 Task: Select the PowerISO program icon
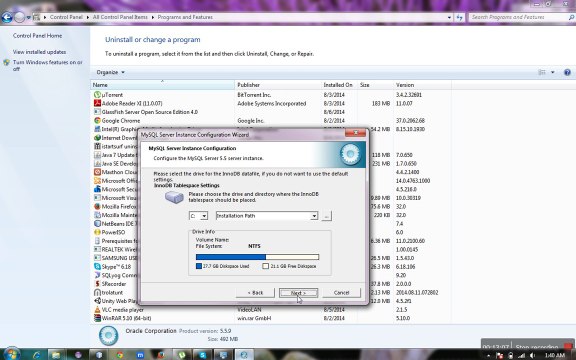(x=97, y=232)
